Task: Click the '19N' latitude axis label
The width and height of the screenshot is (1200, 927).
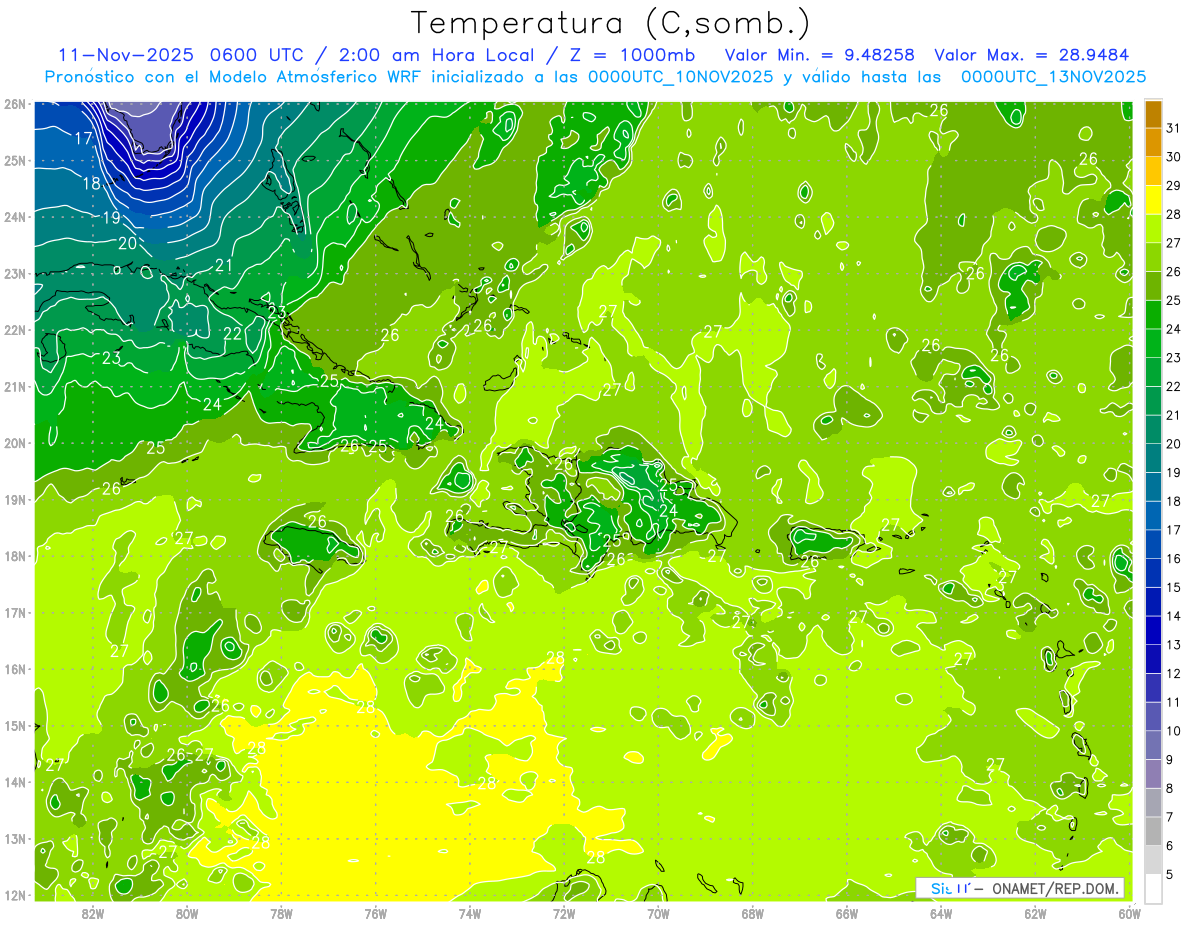Action: [14, 499]
